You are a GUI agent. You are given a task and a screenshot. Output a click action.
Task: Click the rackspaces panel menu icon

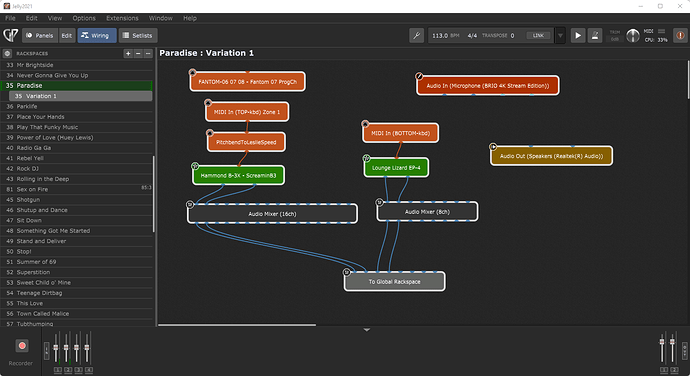(7, 53)
